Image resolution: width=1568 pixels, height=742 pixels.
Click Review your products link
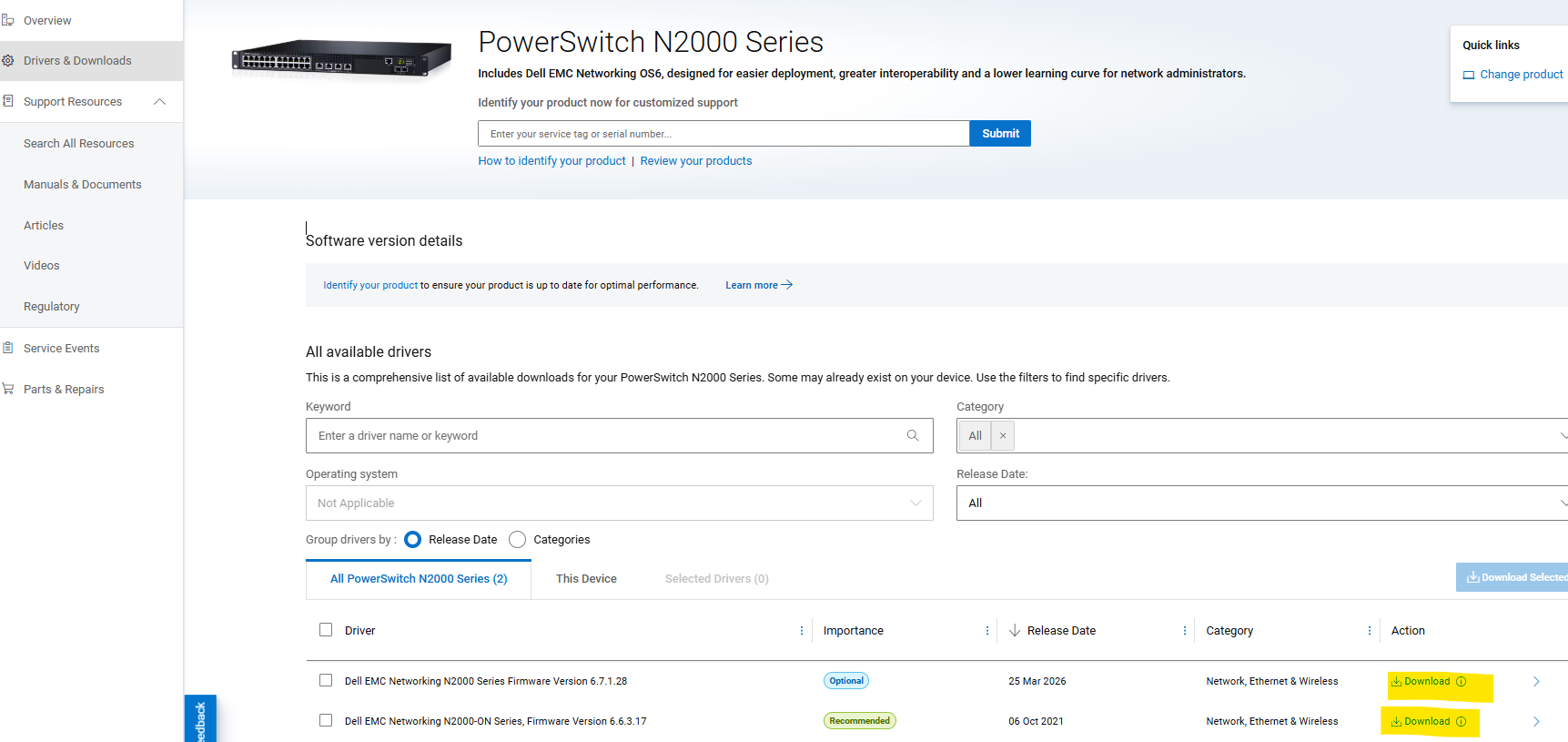tap(696, 161)
